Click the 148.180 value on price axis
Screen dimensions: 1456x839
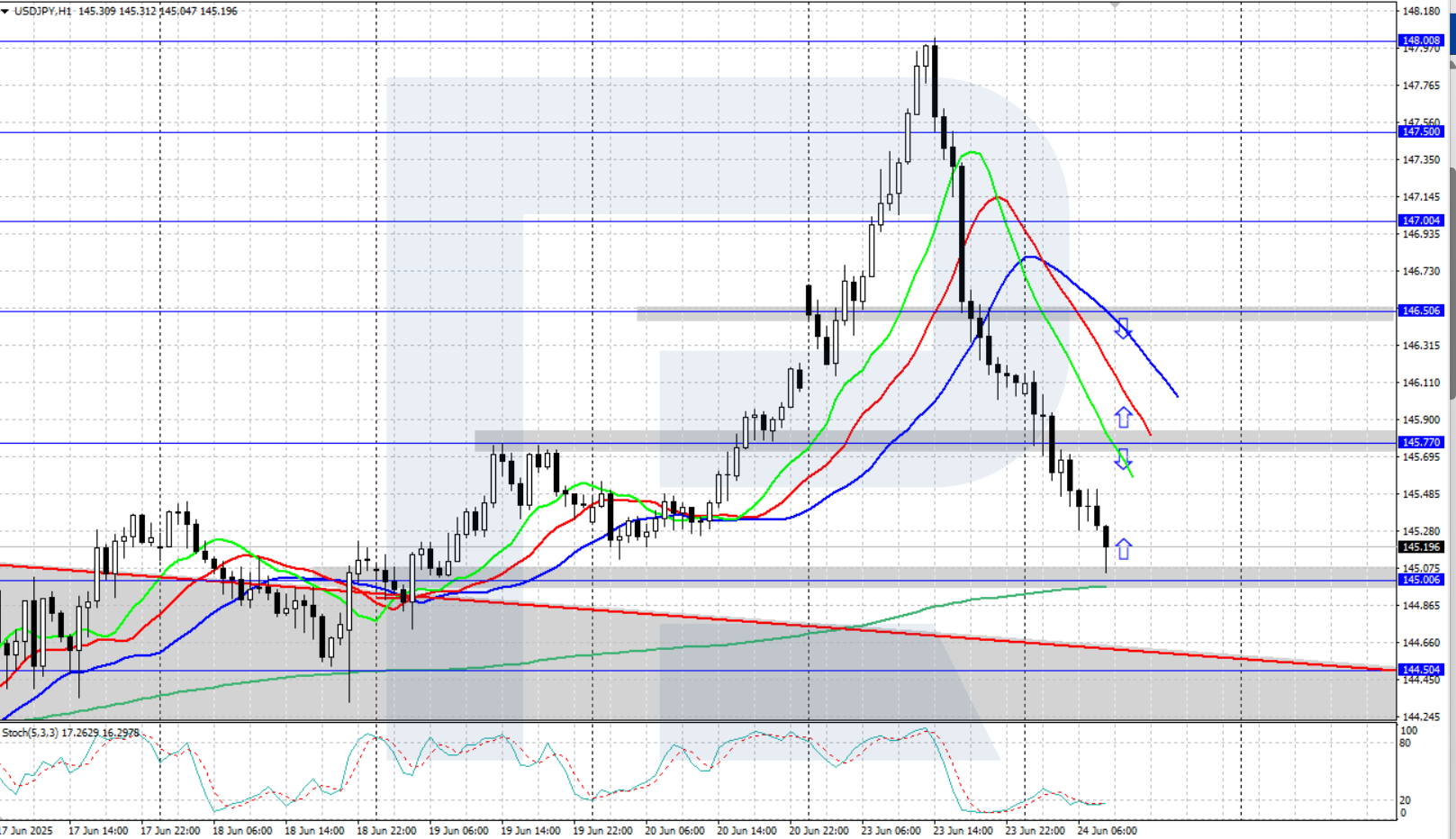(x=1422, y=12)
